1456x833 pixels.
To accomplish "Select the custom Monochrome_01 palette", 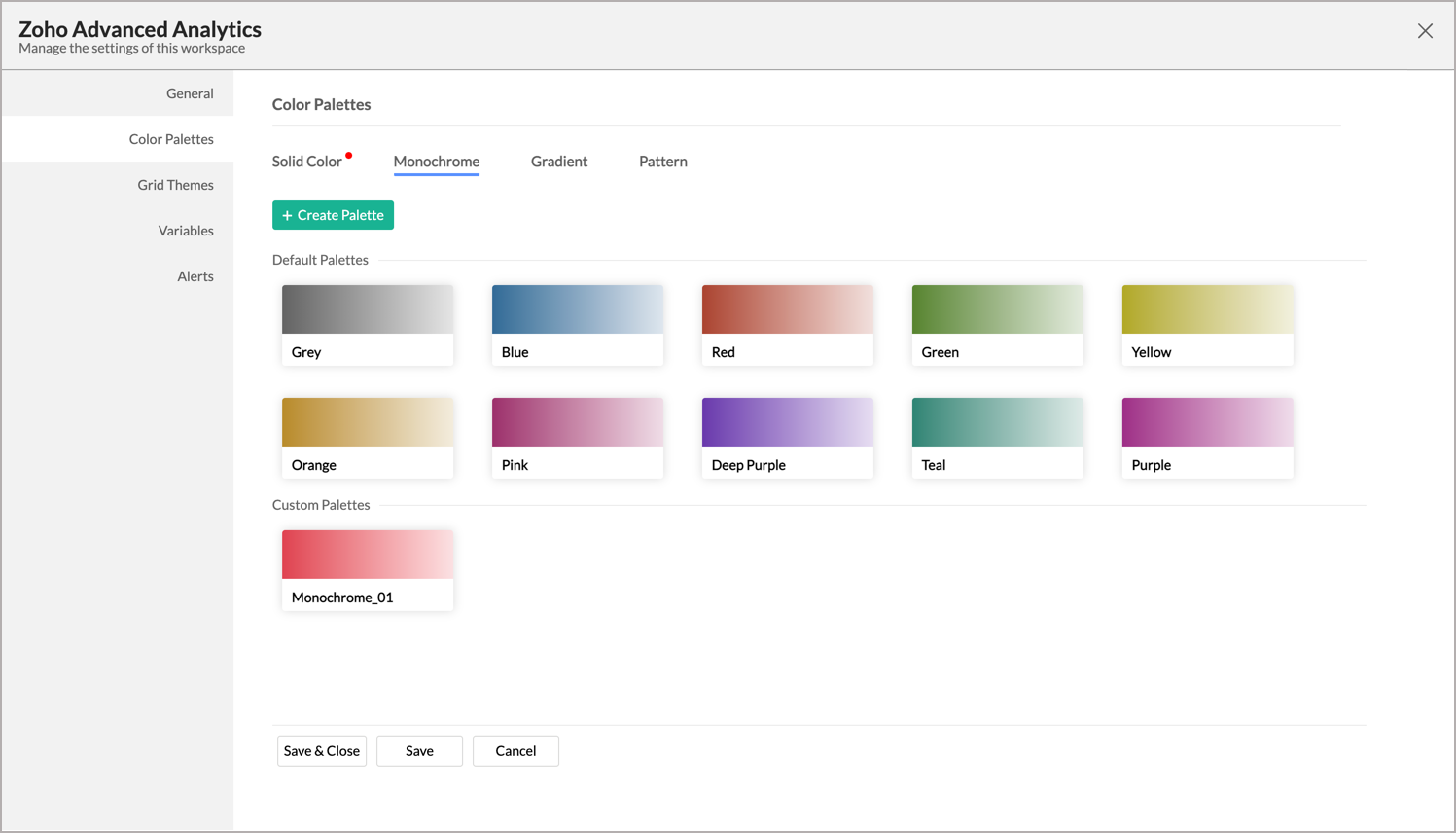I will point(368,570).
